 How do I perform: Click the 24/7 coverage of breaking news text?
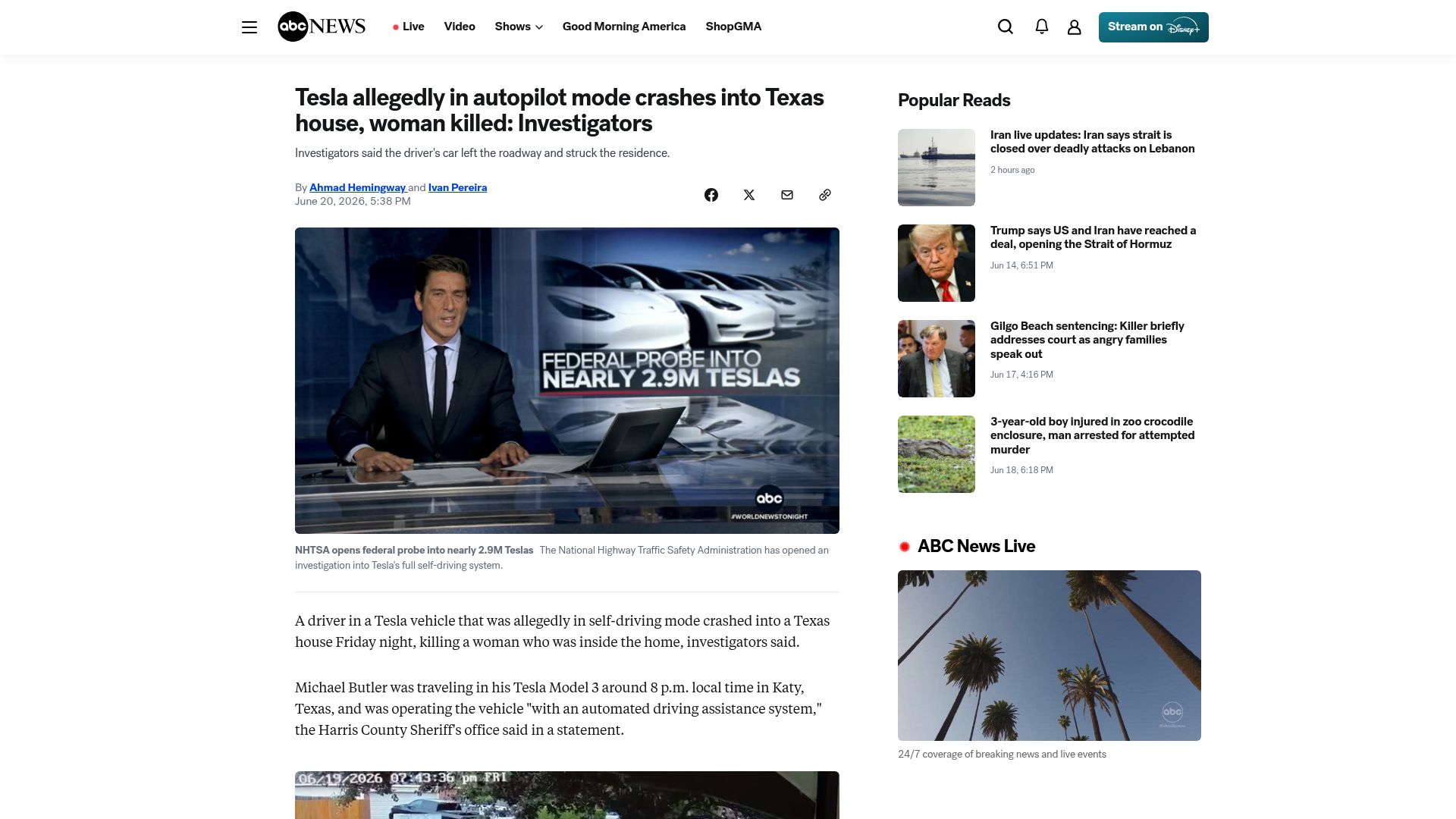tap(1002, 754)
